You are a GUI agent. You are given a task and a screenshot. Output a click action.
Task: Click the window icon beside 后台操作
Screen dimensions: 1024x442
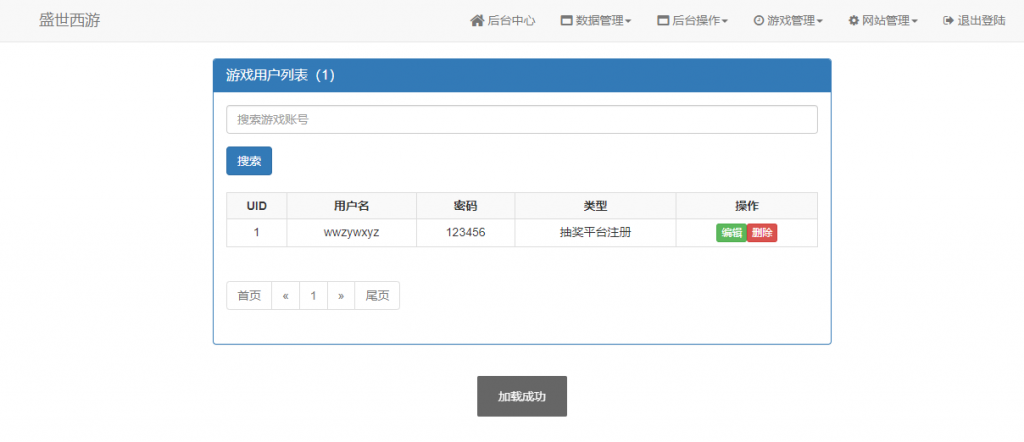pos(663,20)
